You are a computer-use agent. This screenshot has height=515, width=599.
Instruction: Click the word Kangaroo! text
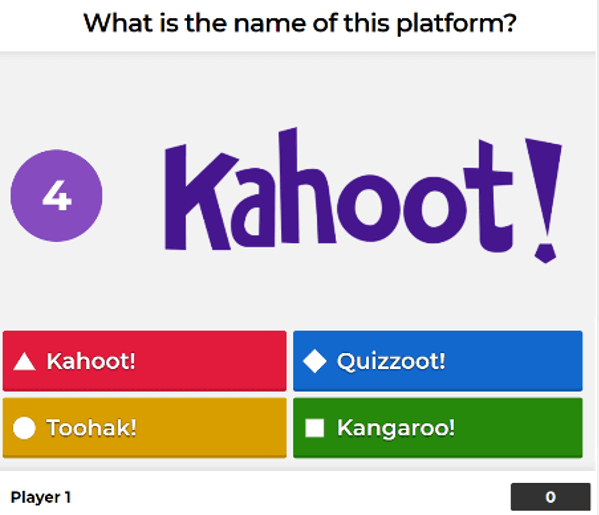tap(396, 429)
